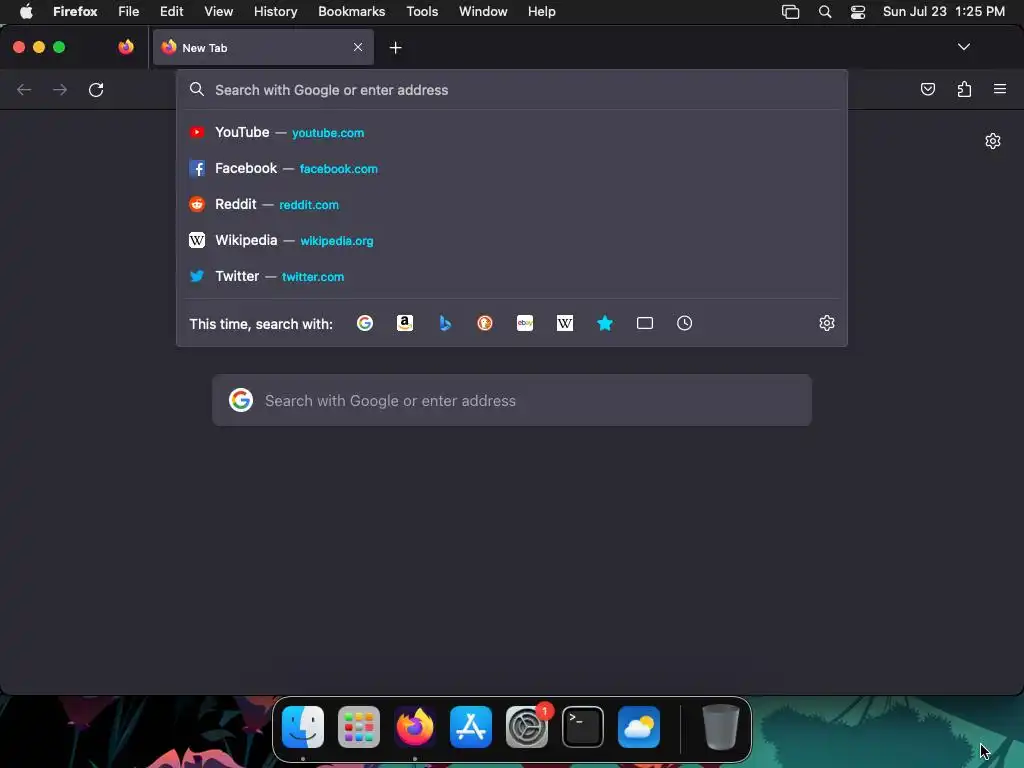This screenshot has width=1024, height=768.
Task: Open Launchpad from the Dock
Action: 359,727
